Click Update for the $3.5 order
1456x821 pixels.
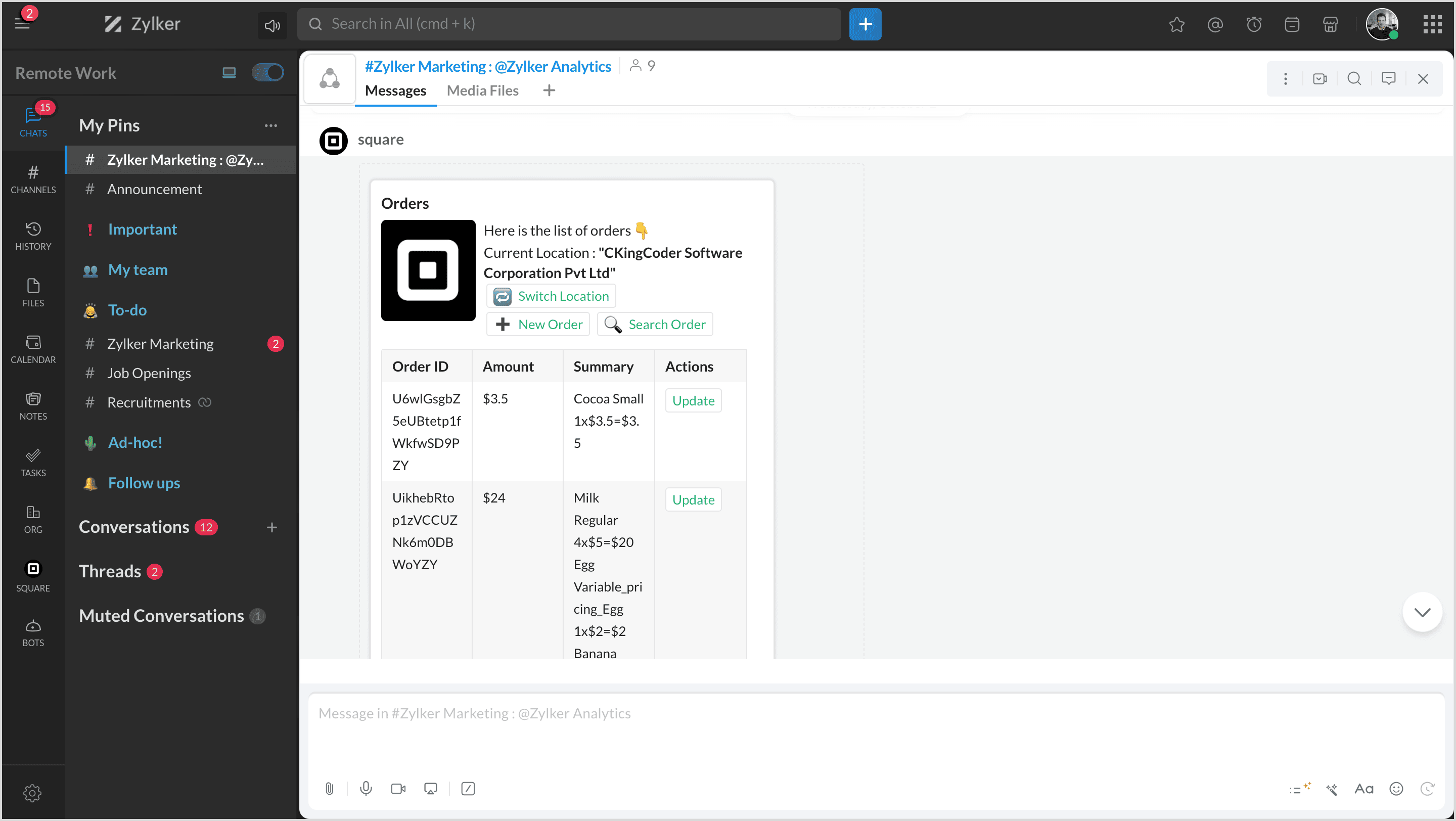(x=693, y=400)
